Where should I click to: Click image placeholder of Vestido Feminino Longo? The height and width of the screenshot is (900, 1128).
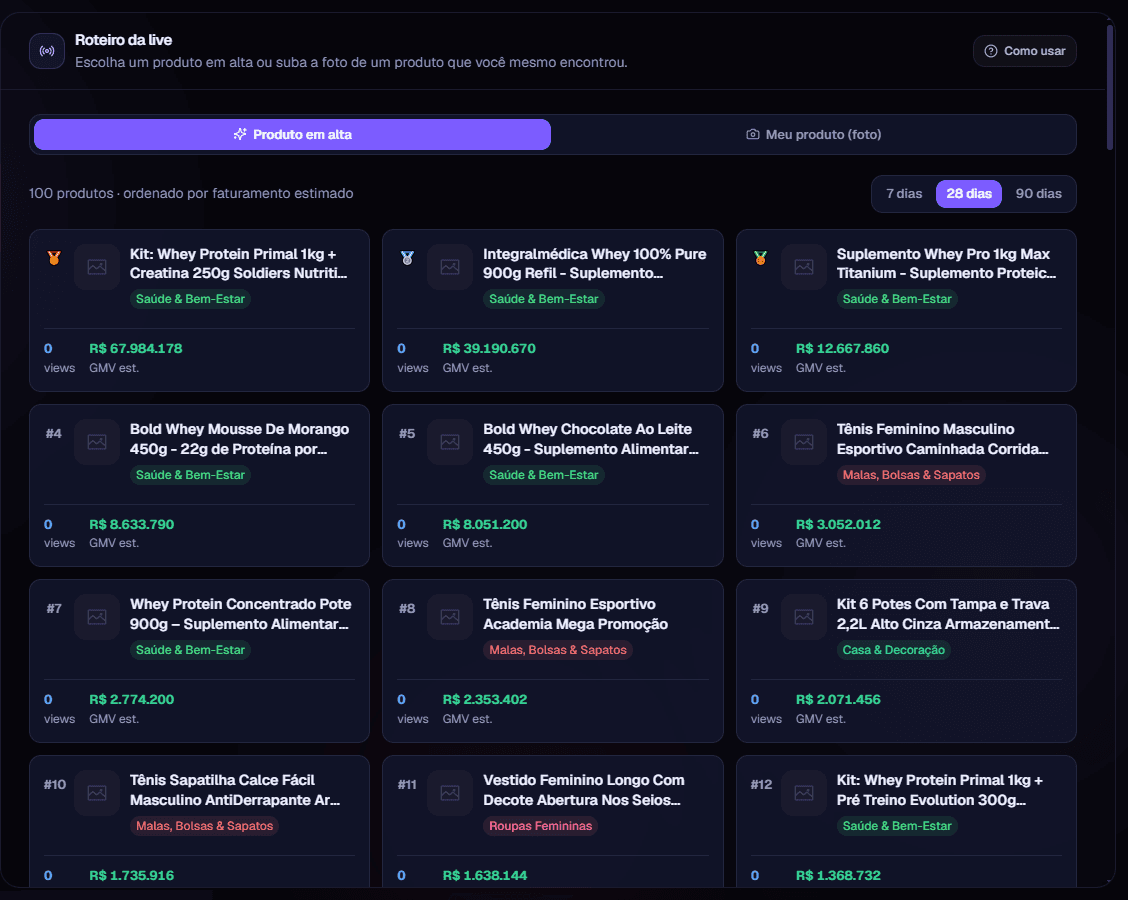tap(450, 793)
